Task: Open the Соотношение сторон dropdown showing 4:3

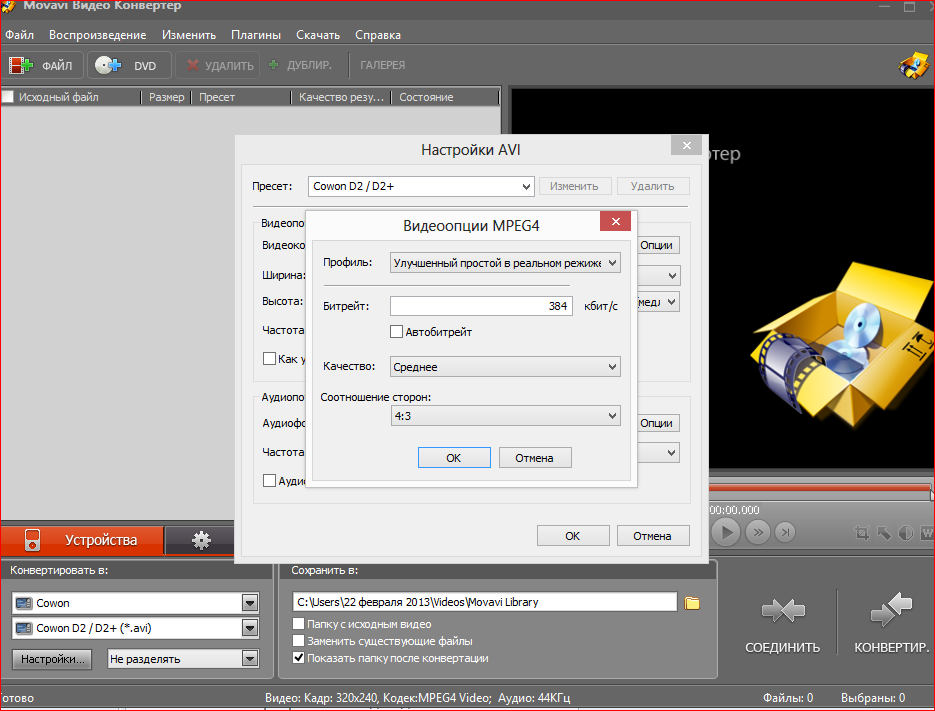Action: [505, 416]
